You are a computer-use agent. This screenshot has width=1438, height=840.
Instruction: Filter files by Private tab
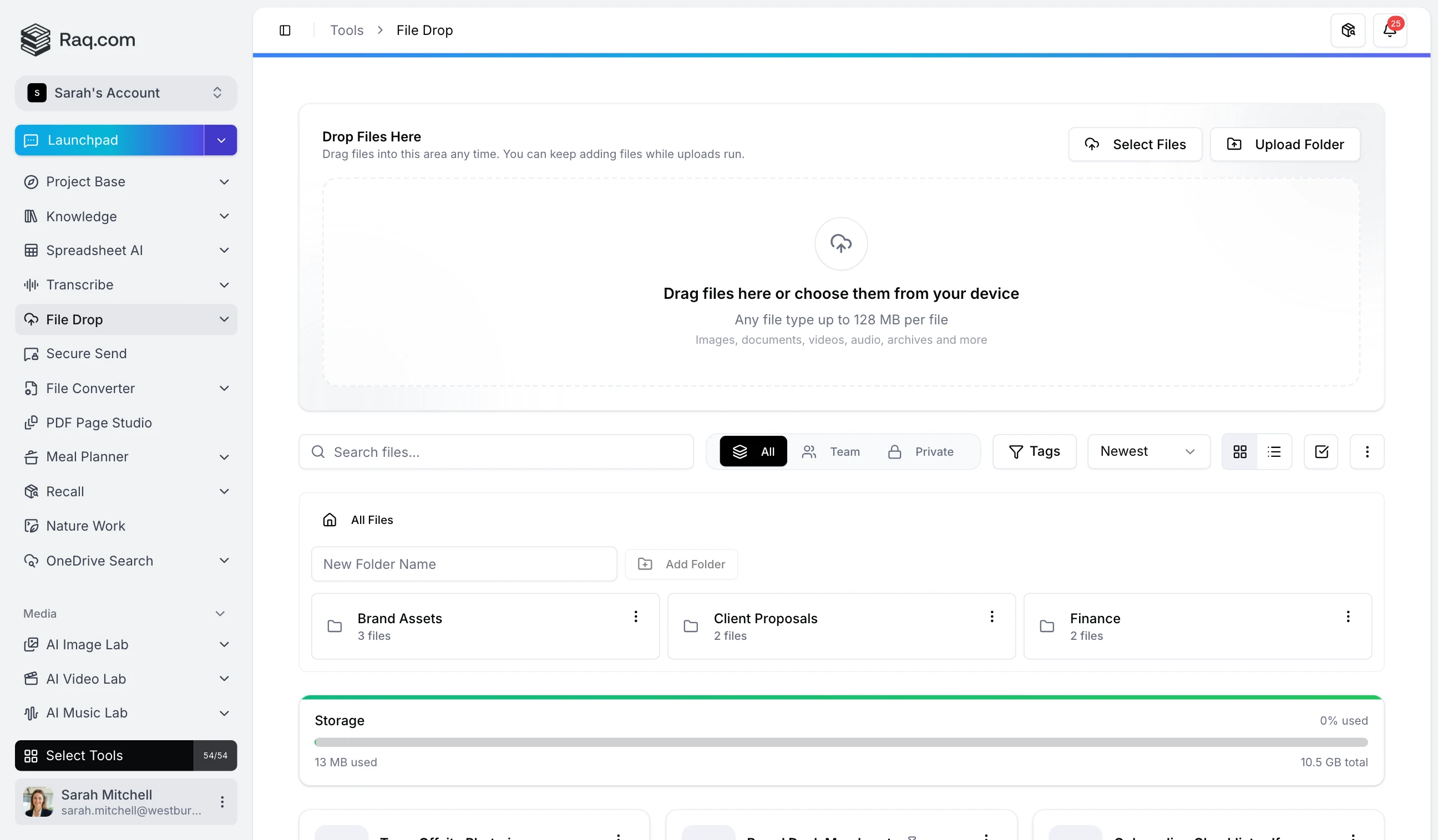click(x=921, y=452)
